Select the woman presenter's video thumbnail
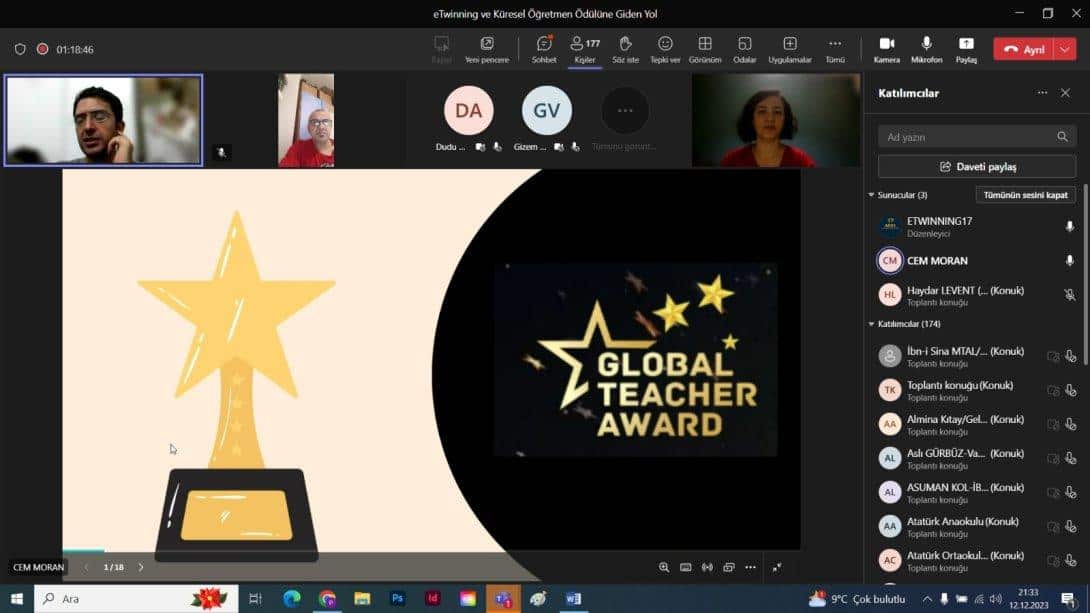 776,120
